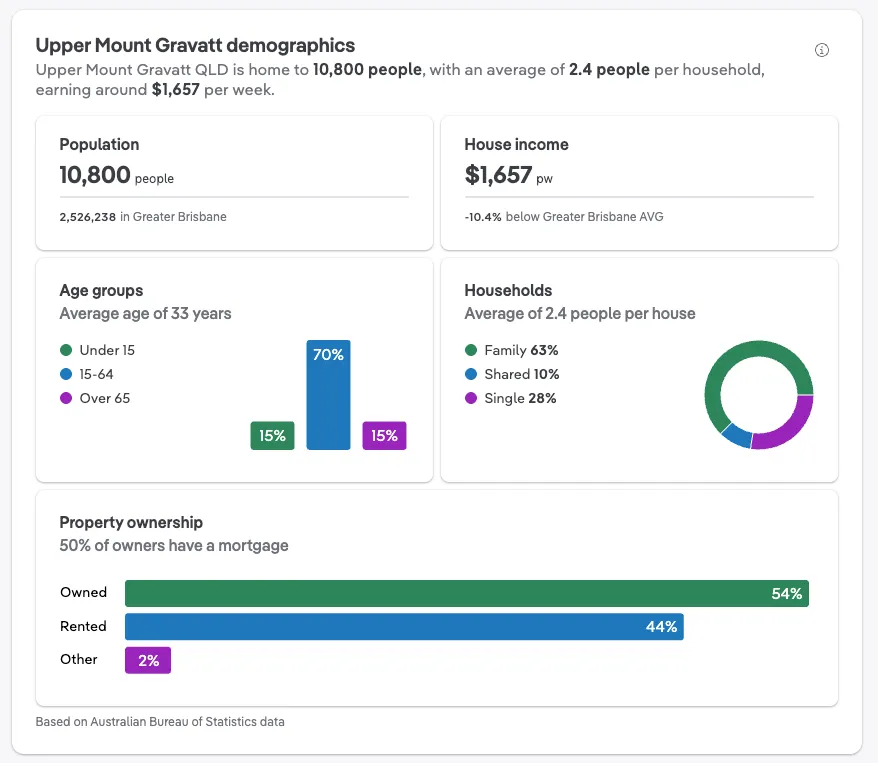The height and width of the screenshot is (763, 878).
Task: Click the 70% blue age bar
Action: coord(328,395)
